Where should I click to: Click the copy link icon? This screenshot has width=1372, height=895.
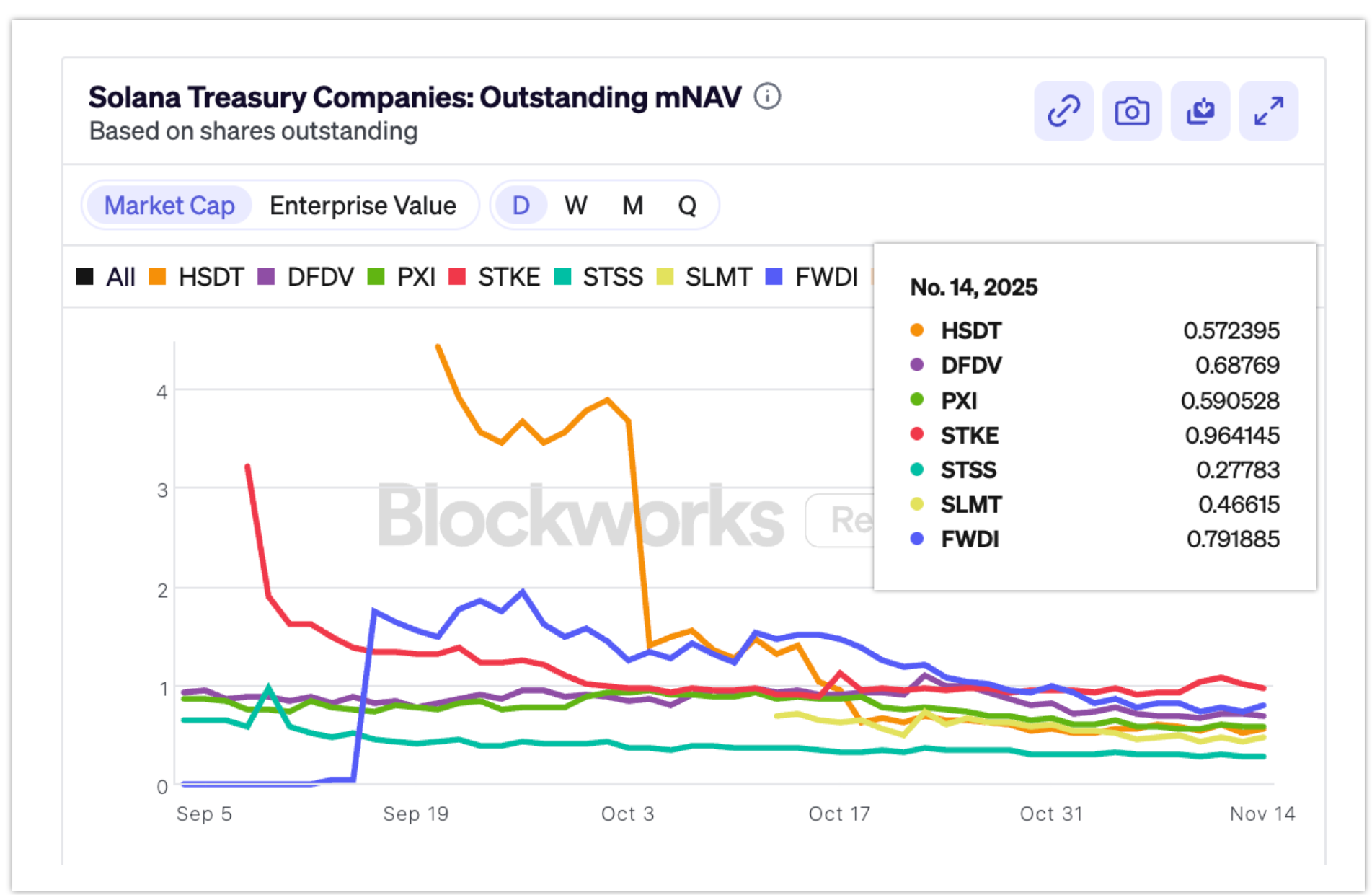coord(1063,111)
